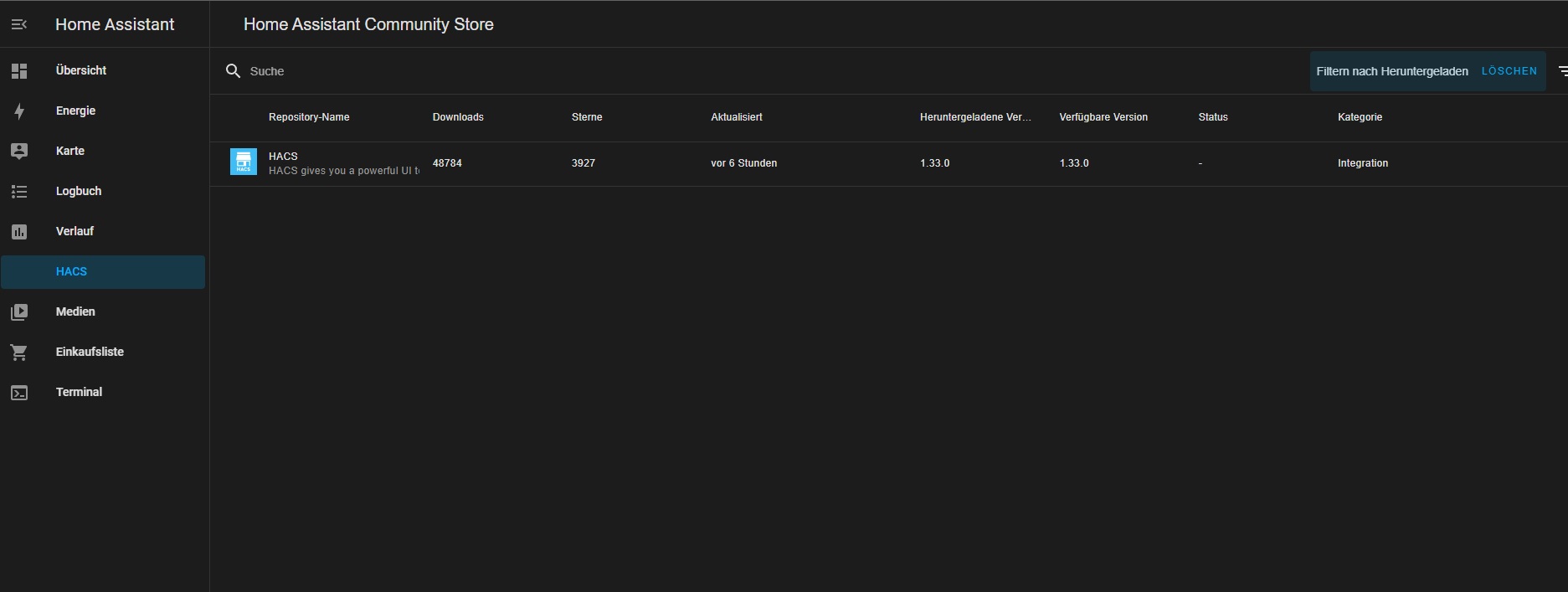Viewport: 1568px width, 592px height.
Task: Sort by Aktualisiert column header
Action: click(x=737, y=117)
